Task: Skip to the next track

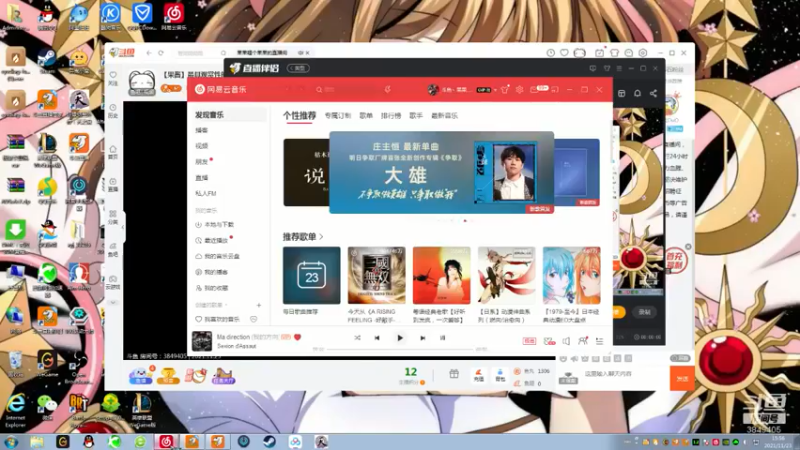Action: (x=422, y=338)
